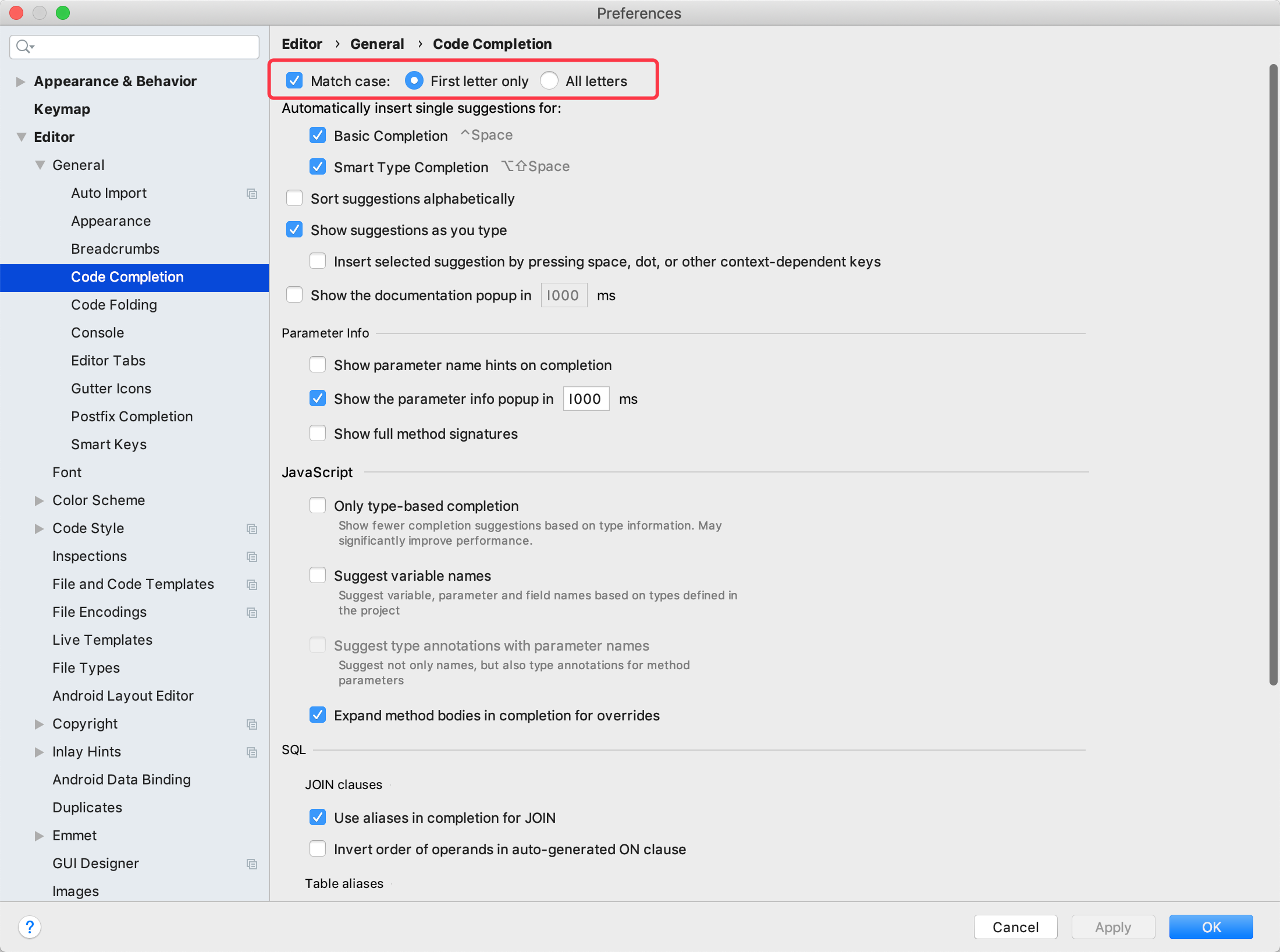Click the documentation popup ms input field
Viewport: 1280px width, 952px height.
click(563, 295)
